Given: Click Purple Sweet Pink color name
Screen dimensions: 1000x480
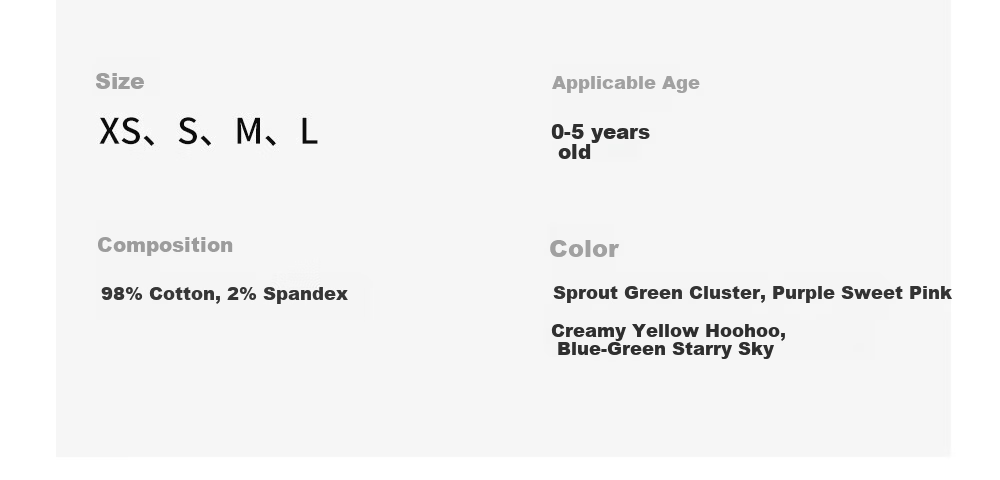Looking at the screenshot, I should (x=862, y=293).
